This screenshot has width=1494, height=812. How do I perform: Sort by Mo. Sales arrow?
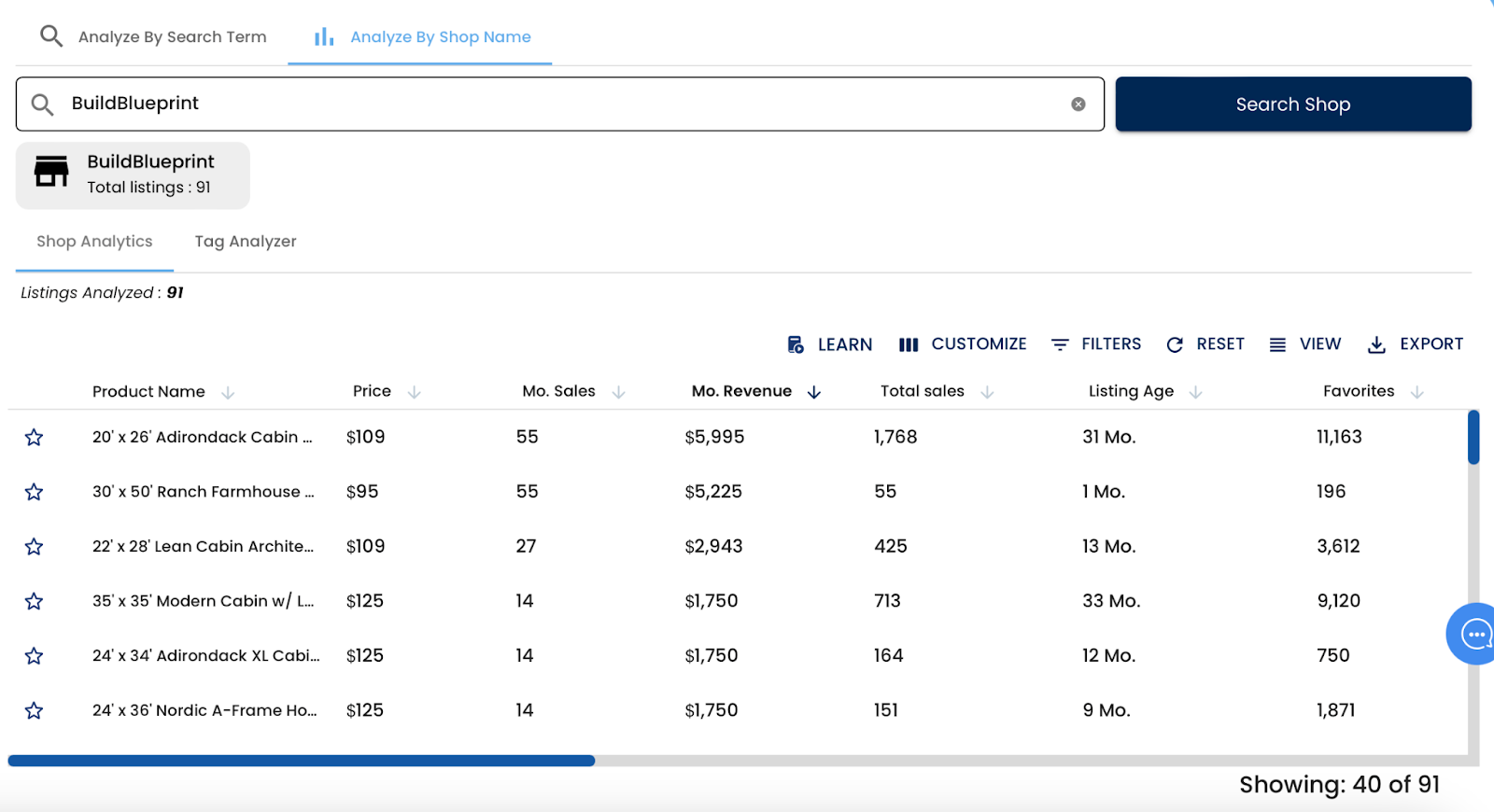coord(618,392)
